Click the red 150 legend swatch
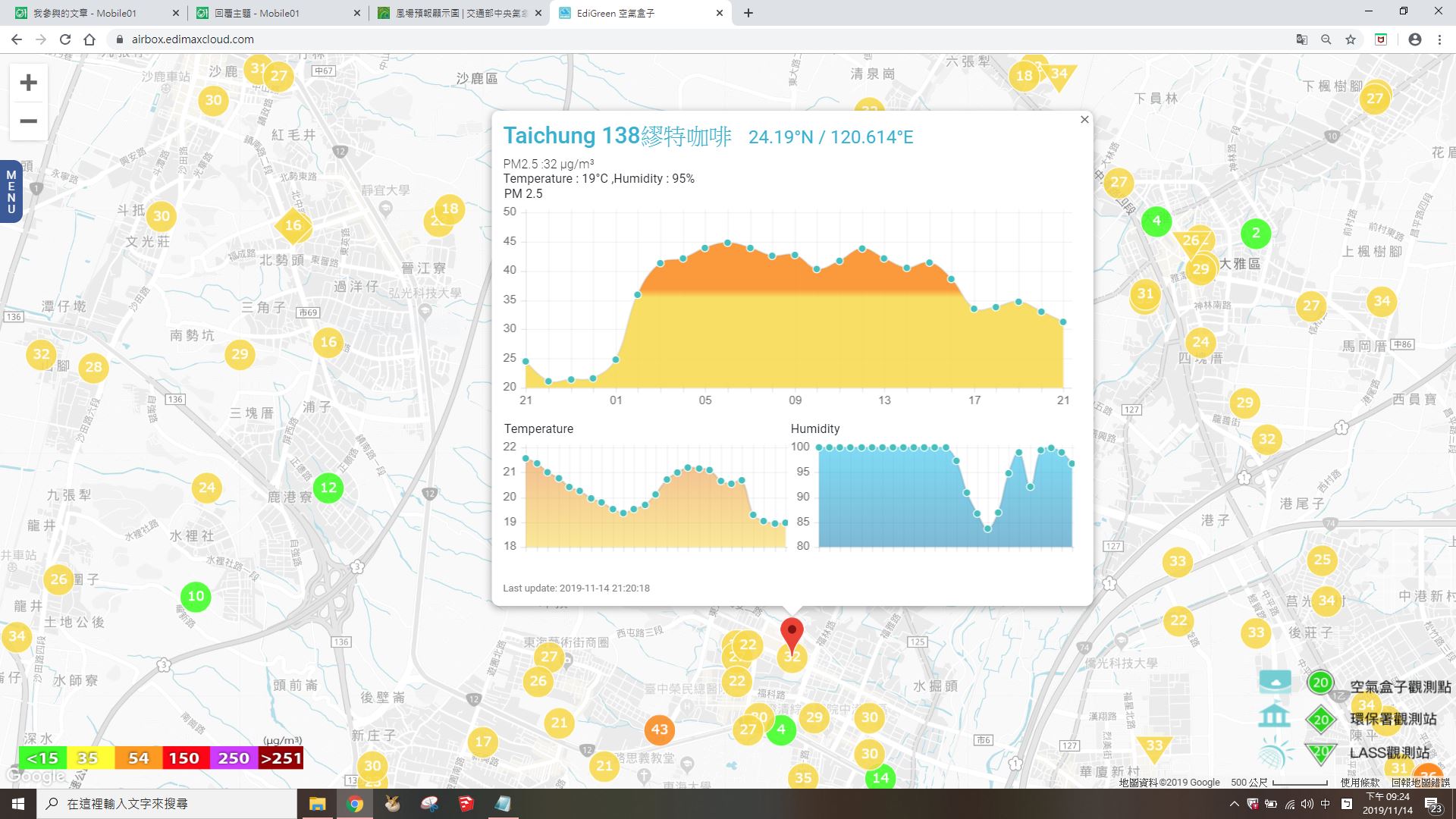The height and width of the screenshot is (819, 1456). [x=185, y=758]
